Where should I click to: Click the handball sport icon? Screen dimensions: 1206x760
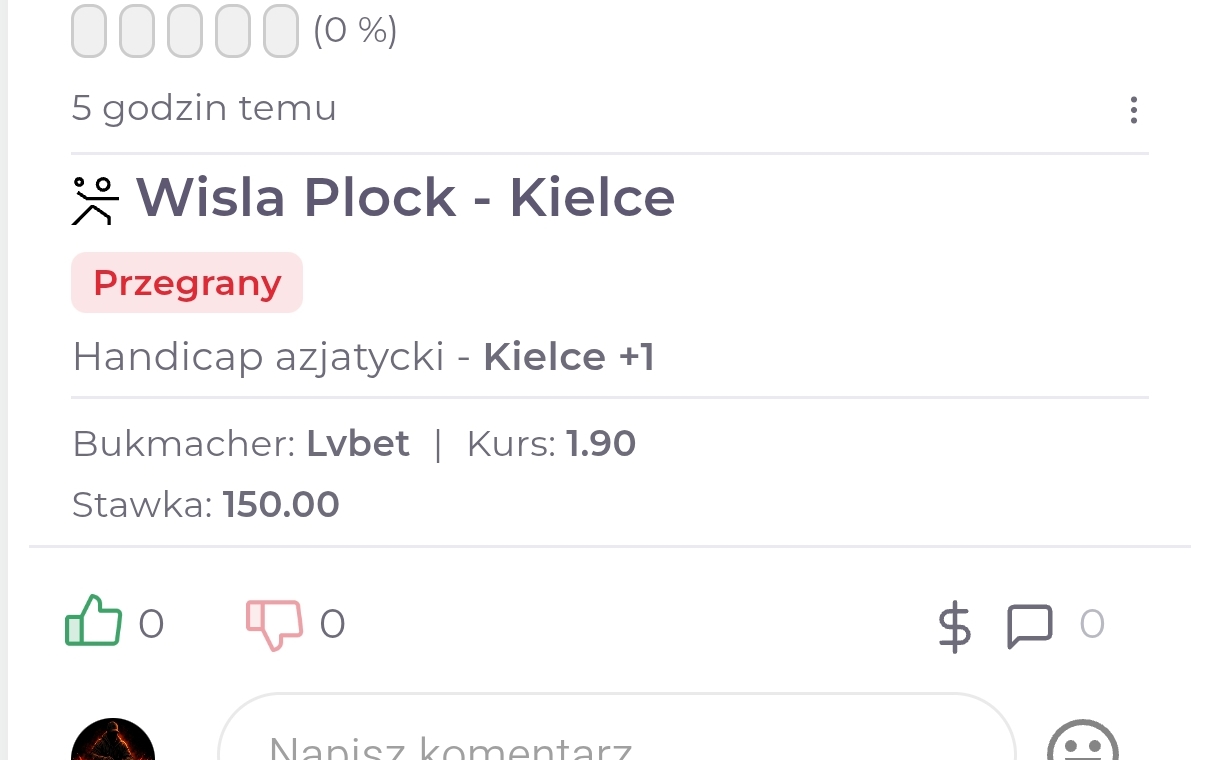click(x=95, y=199)
